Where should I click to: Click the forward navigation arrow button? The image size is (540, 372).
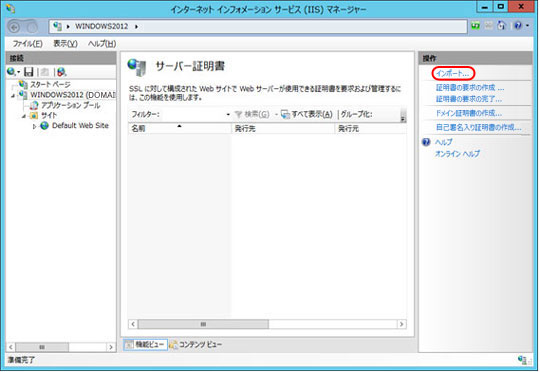[x=32, y=27]
